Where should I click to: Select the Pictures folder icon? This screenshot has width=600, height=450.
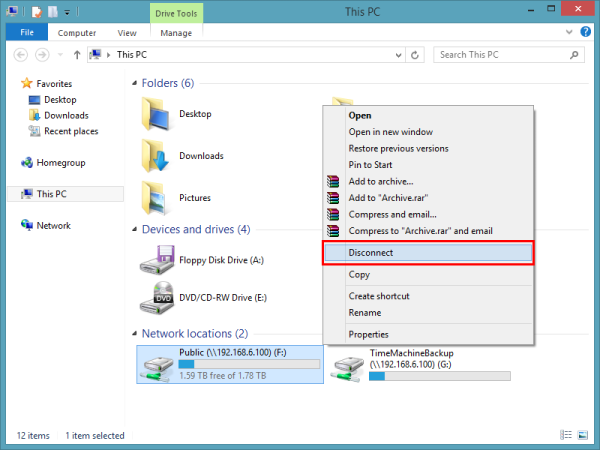pos(155,198)
